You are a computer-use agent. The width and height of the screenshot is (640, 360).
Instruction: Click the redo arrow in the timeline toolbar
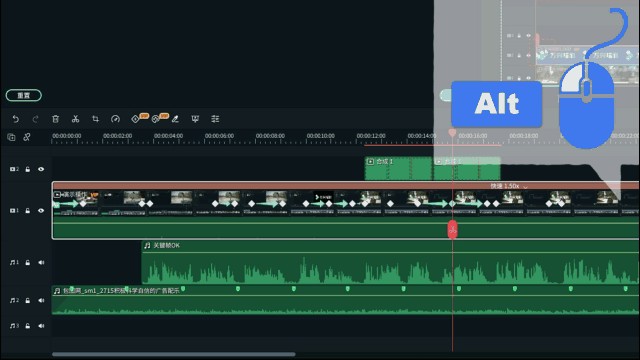point(36,119)
